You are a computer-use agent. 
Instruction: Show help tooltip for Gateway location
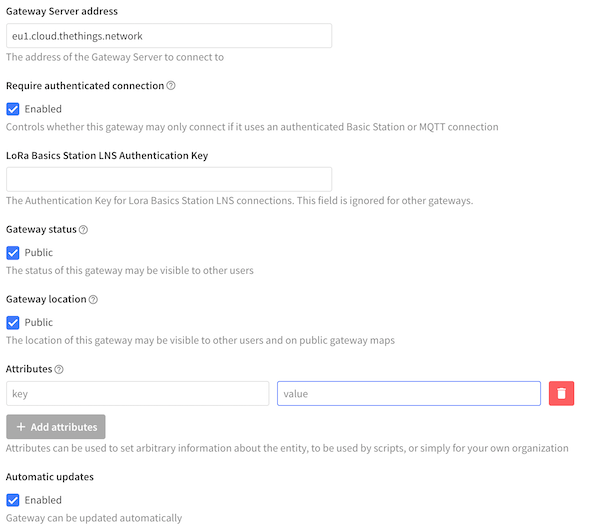click(x=93, y=300)
